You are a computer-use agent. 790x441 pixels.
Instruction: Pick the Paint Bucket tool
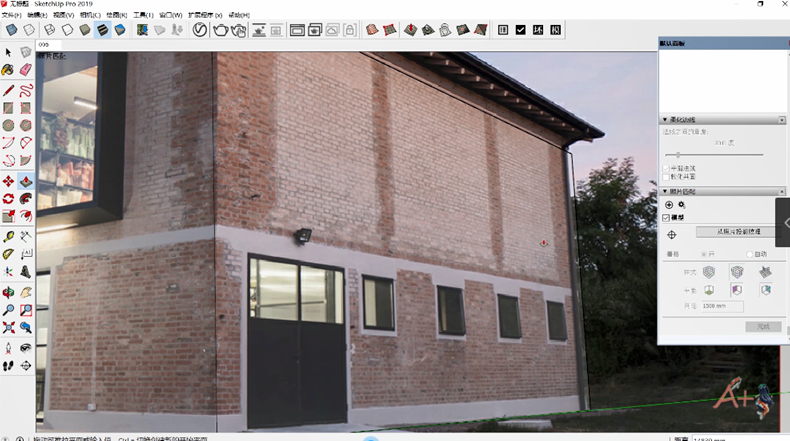tap(9, 71)
